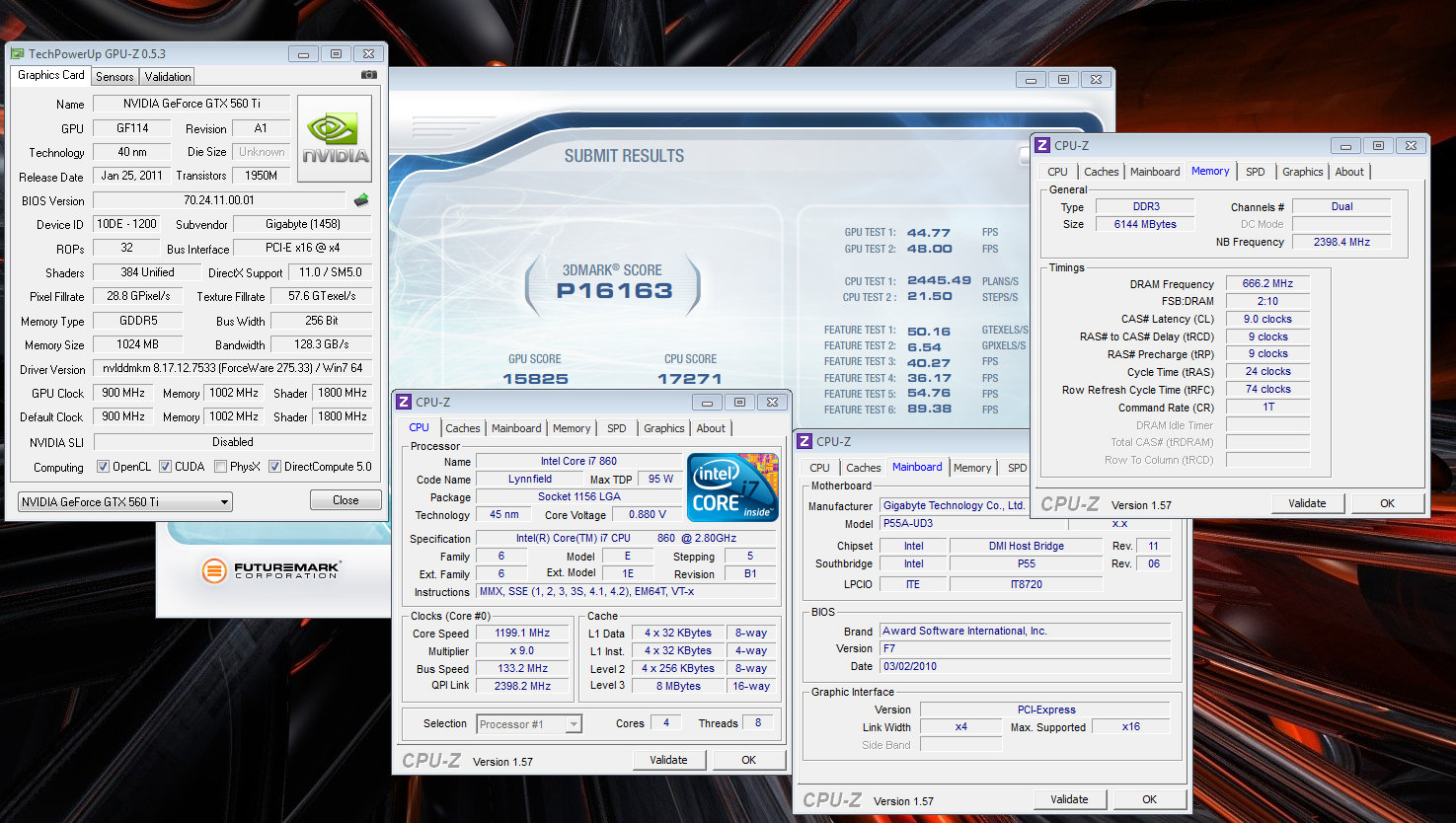Click the Futuremark Corporation logo
This screenshot has height=823, width=1456.
point(271,569)
